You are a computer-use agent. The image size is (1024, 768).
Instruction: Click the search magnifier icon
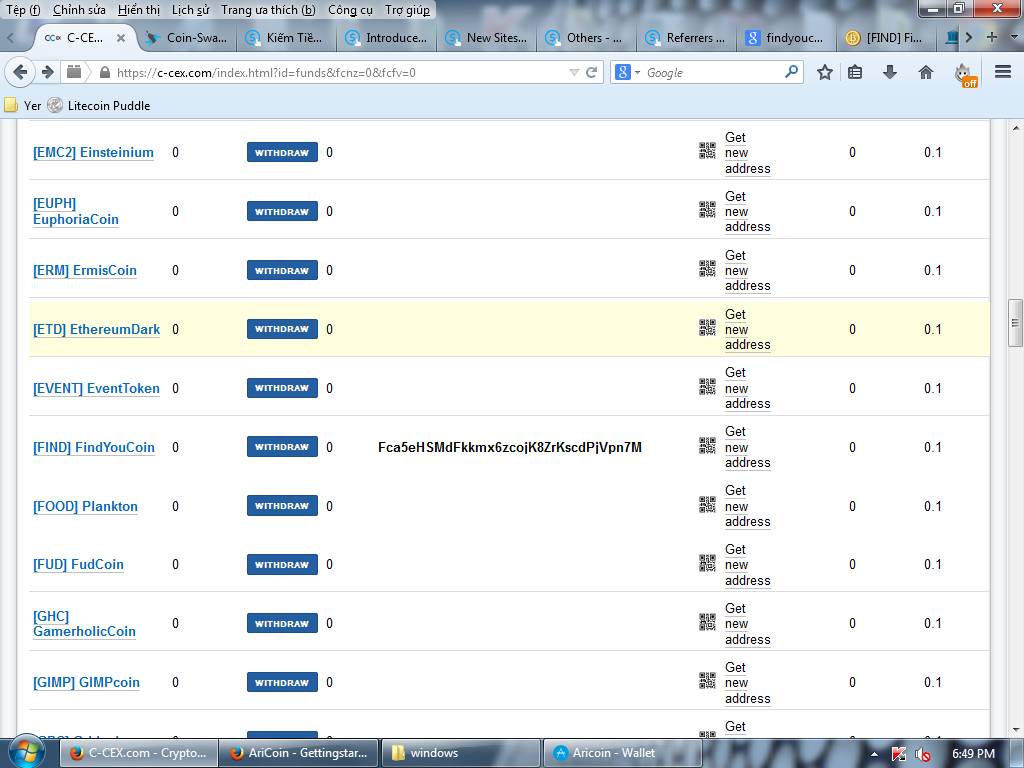pyautogui.click(x=791, y=72)
